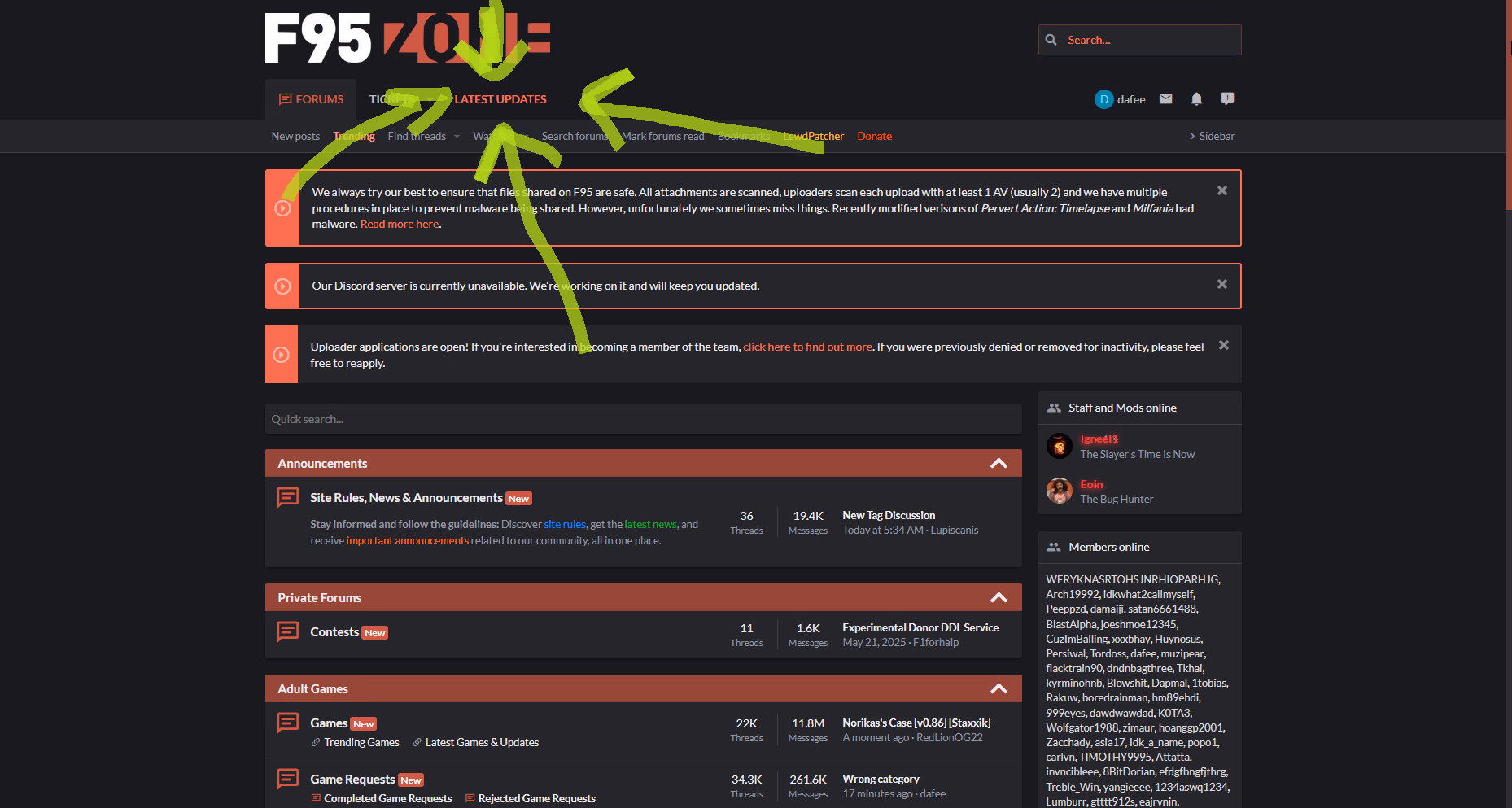1512x808 pixels.
Task: Click the notice icon on the uploader applications notice
Action: point(281,355)
